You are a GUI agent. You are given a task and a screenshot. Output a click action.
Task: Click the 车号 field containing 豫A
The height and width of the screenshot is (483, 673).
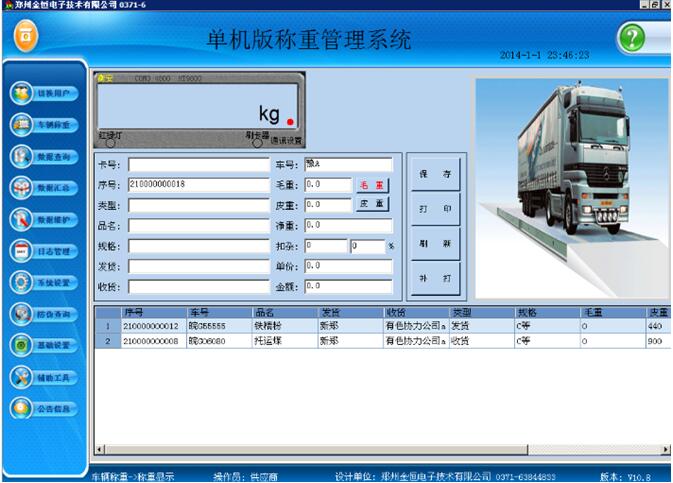(x=349, y=164)
